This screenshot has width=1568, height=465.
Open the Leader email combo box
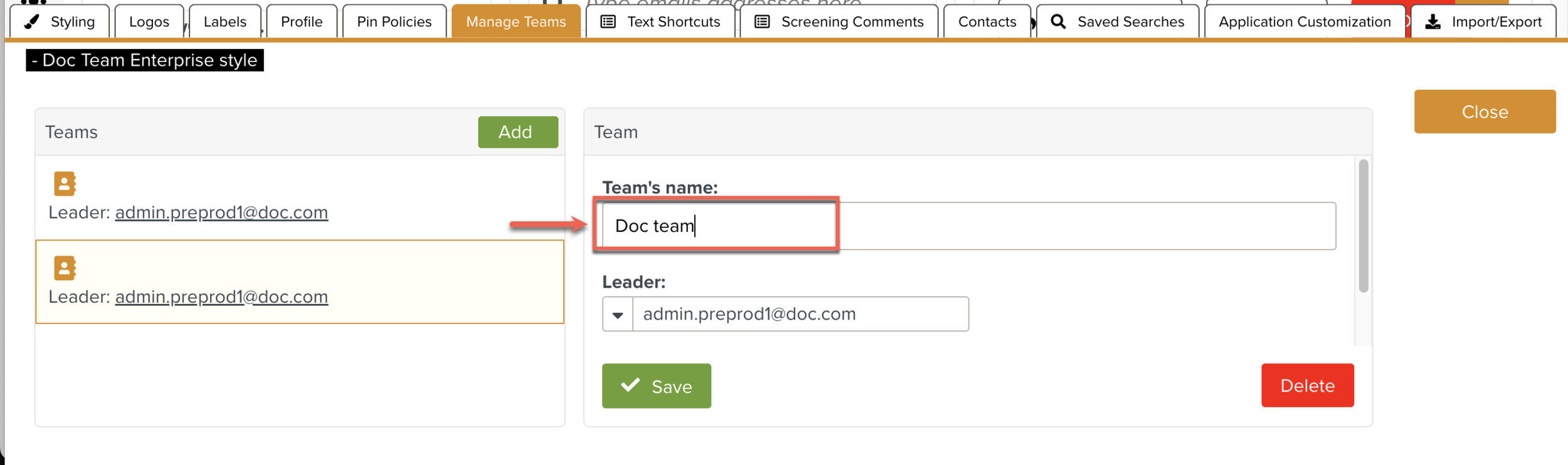800,314
